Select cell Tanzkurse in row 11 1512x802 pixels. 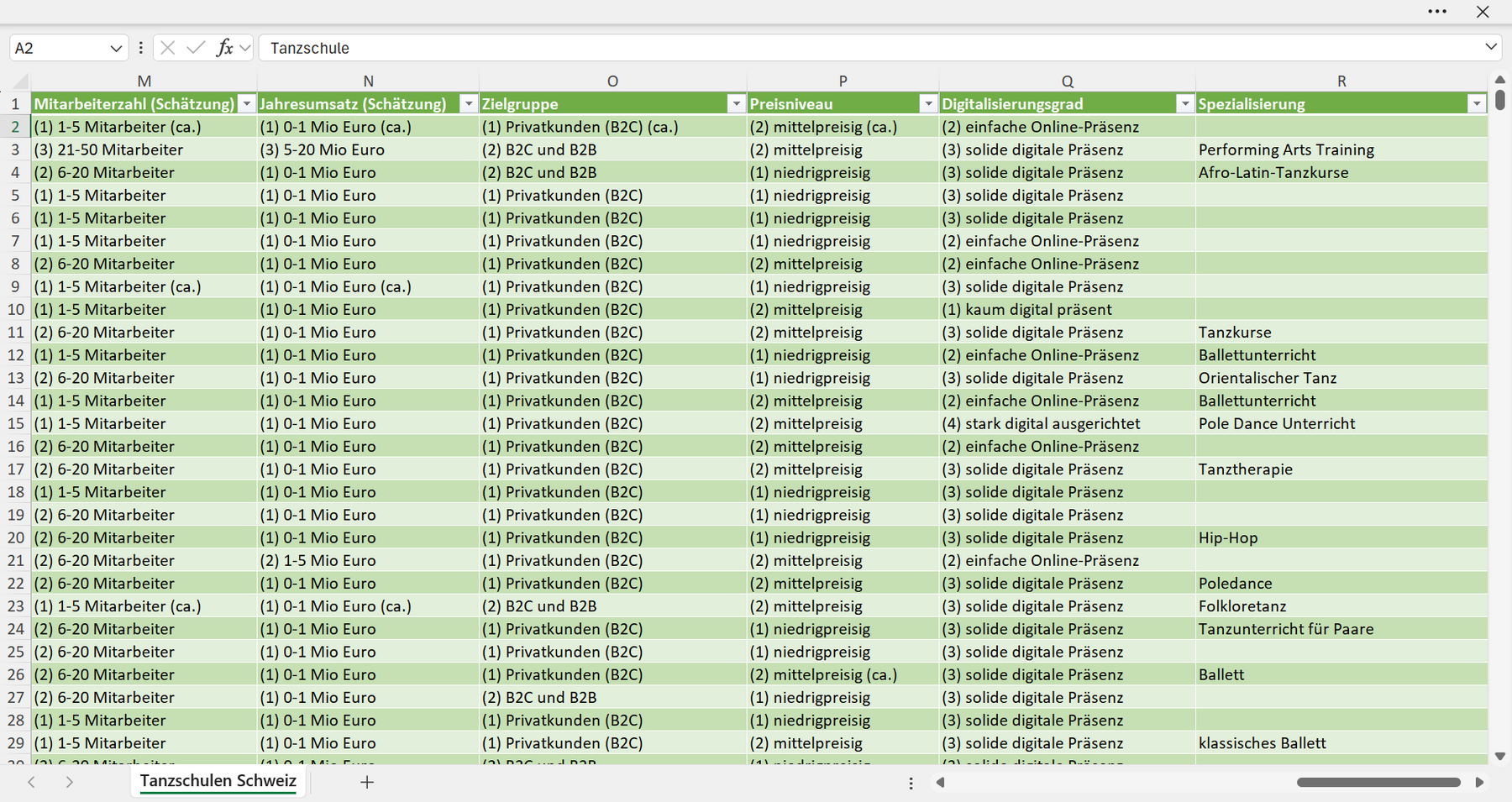[1341, 332]
